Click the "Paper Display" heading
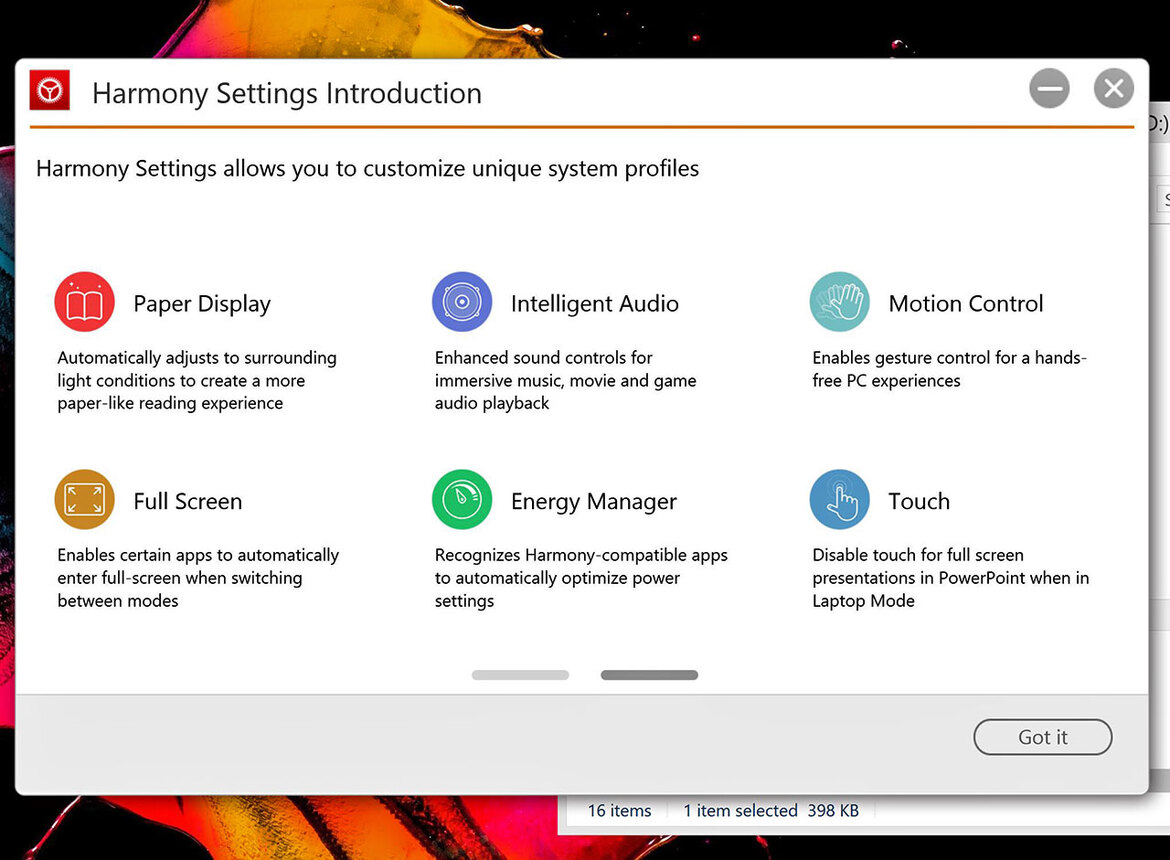The width and height of the screenshot is (1170, 860). pyautogui.click(x=202, y=304)
